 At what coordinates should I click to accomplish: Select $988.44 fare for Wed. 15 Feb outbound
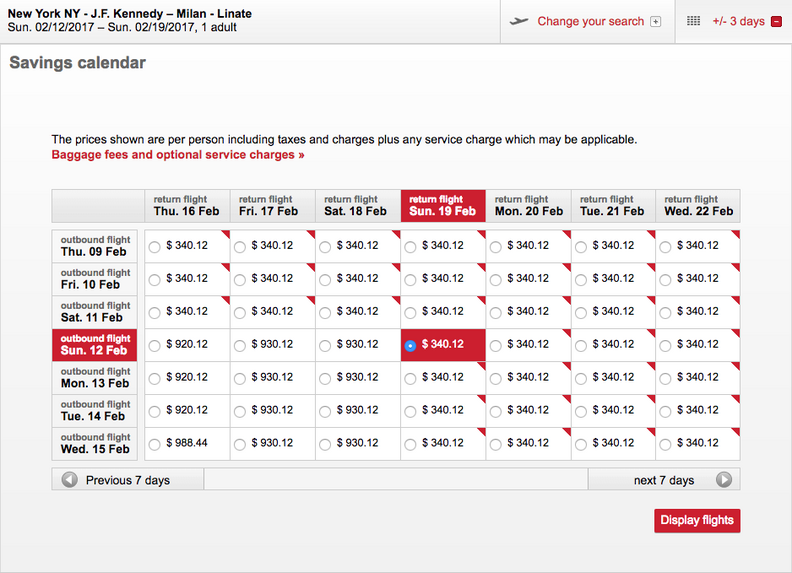click(x=154, y=444)
